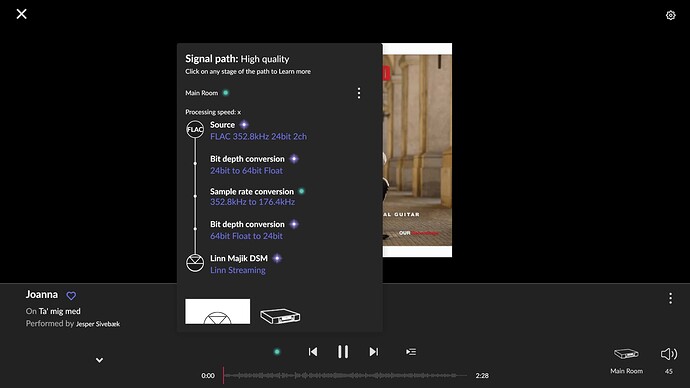
Task: Click green dot beside Sample rate conversion
Action: pos(301,191)
